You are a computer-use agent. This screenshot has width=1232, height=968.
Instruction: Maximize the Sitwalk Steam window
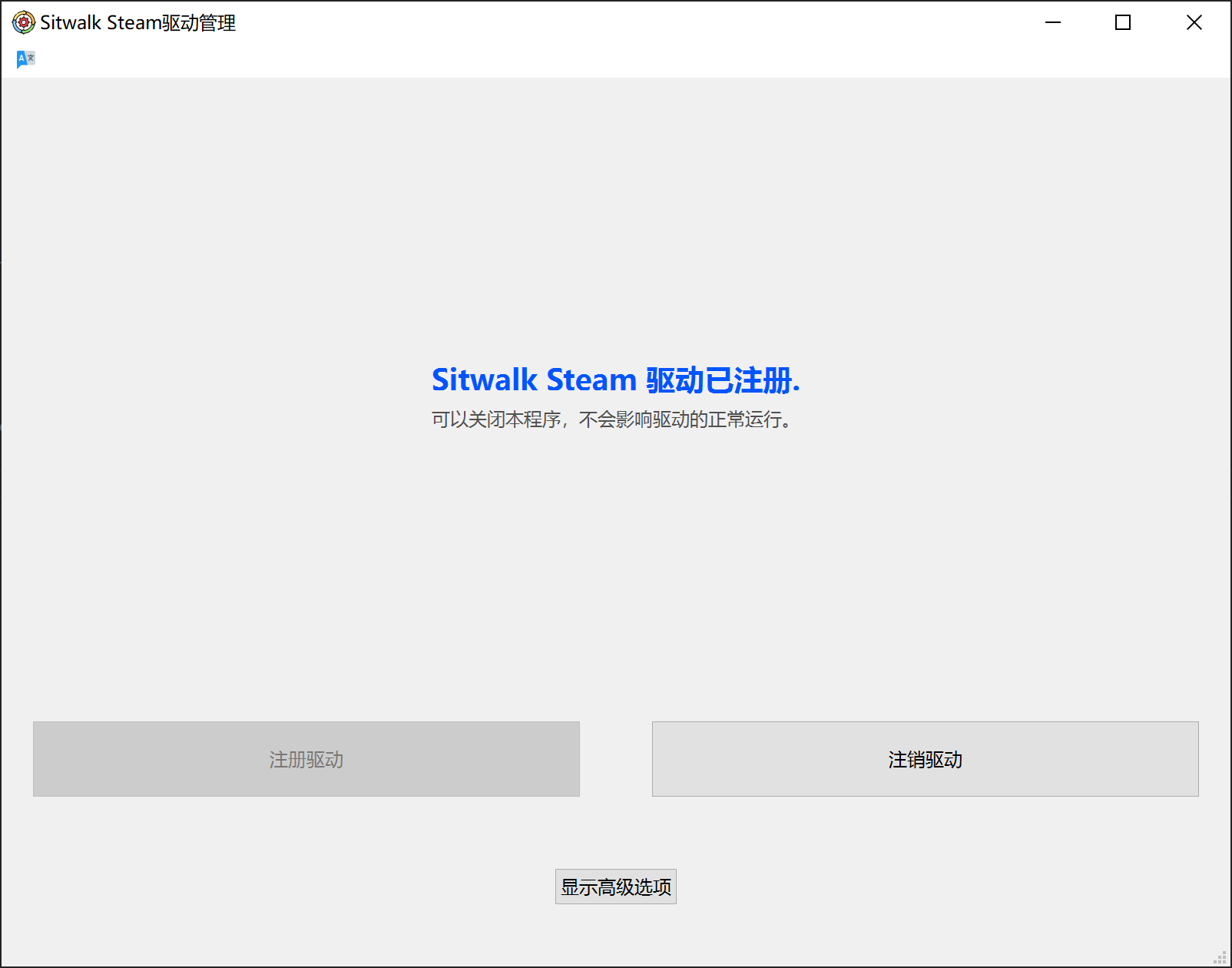click(x=1123, y=23)
